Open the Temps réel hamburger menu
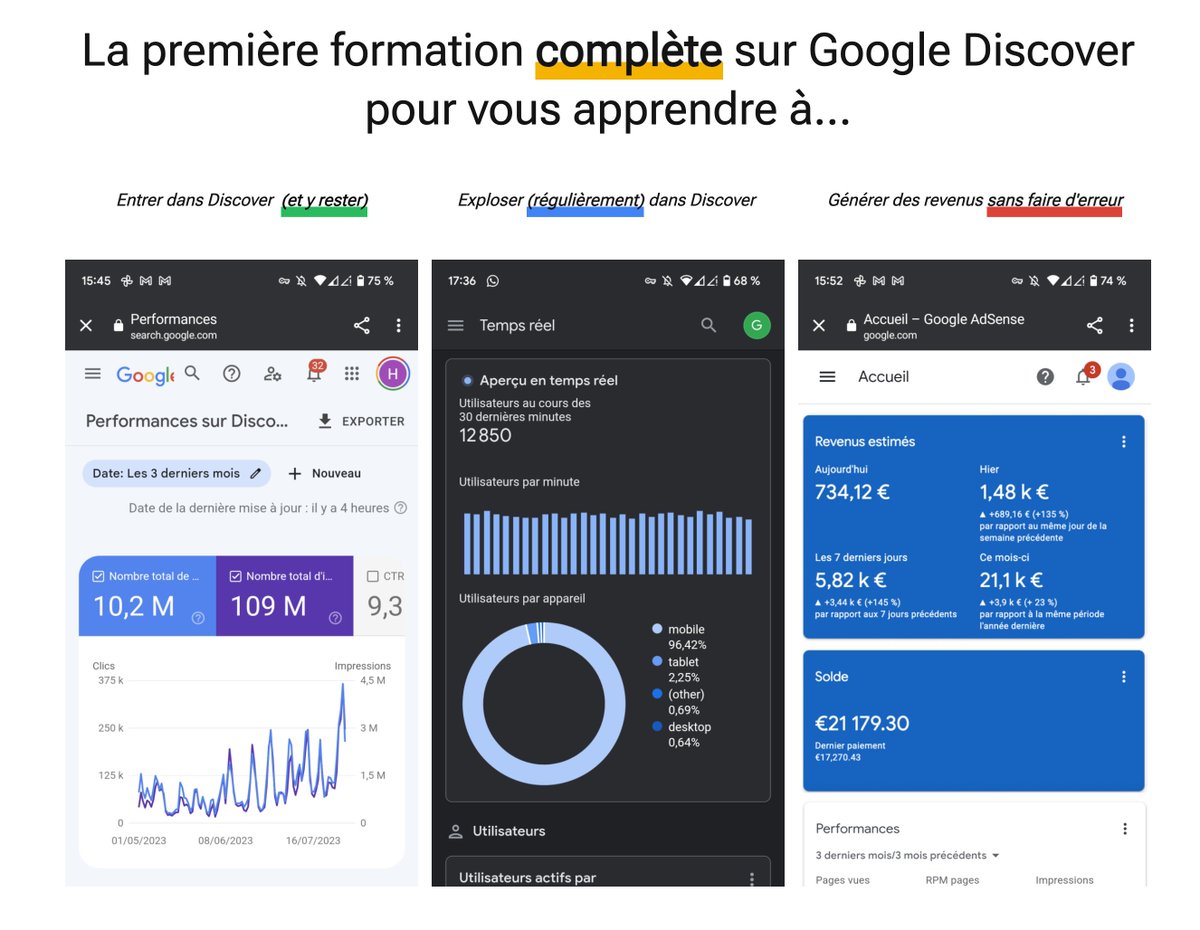Screen dimensions: 1200x930 pos(456,325)
